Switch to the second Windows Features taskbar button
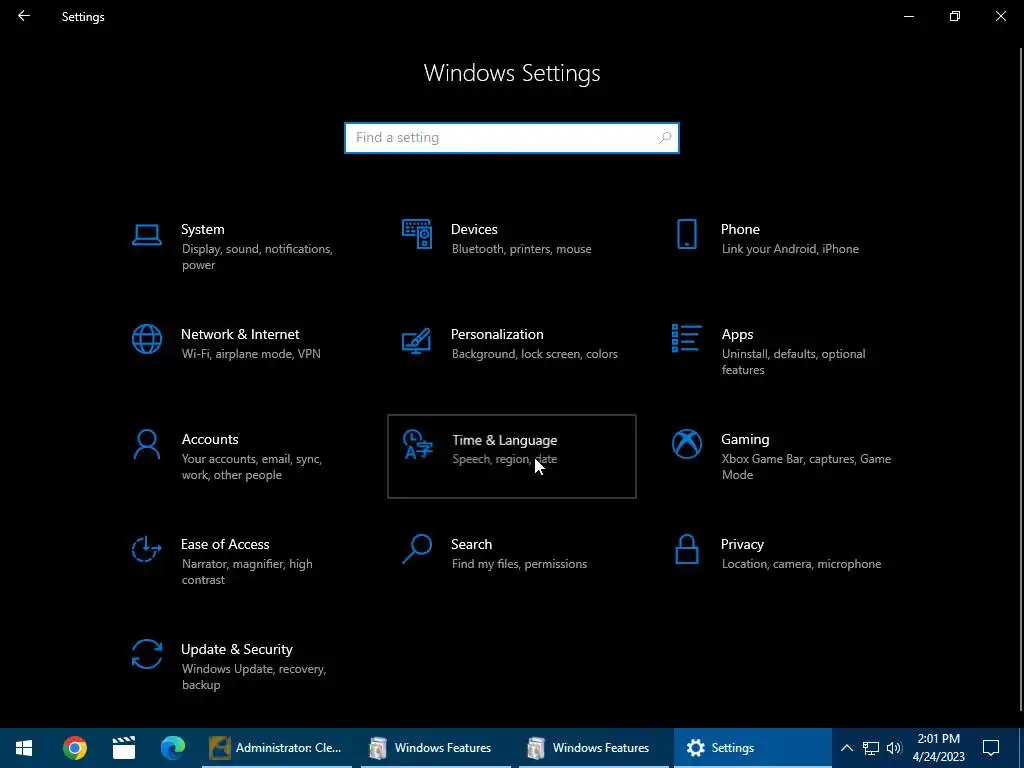This screenshot has width=1024, height=768. (x=594, y=748)
